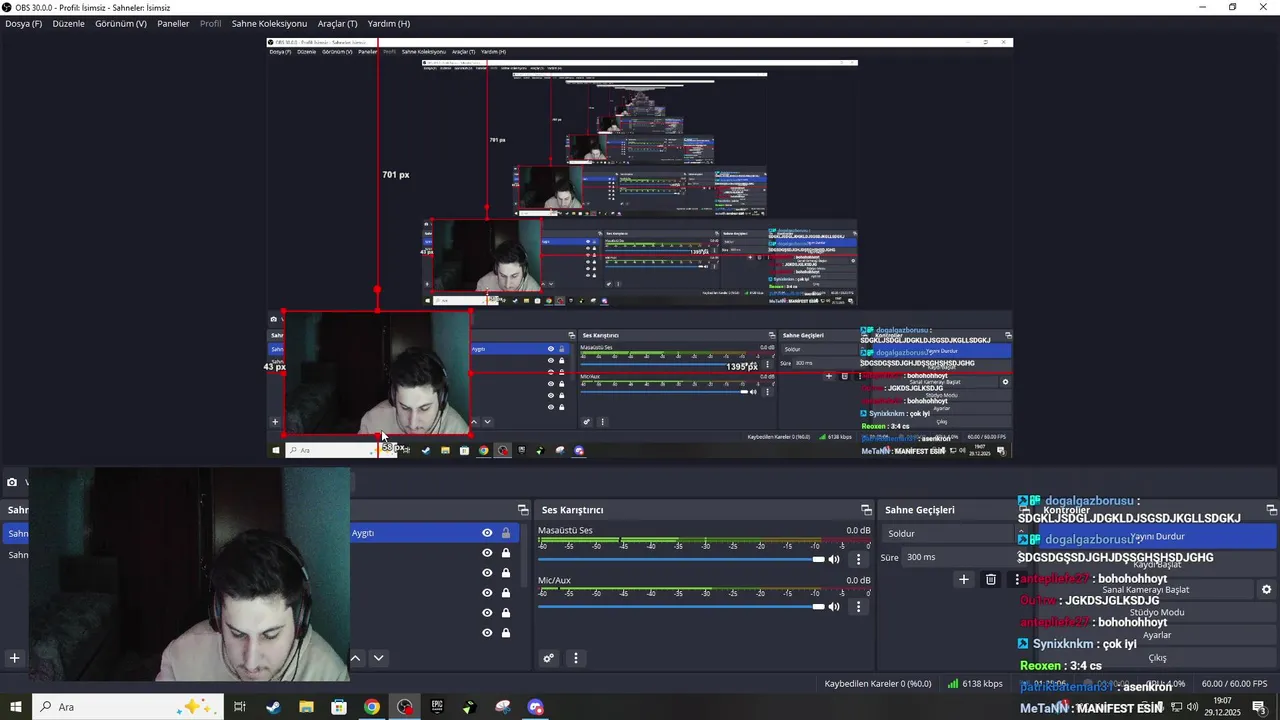The width and height of the screenshot is (1280, 720).
Task: Toggle eye of source directly below Aygıtı
Action: 487,553
